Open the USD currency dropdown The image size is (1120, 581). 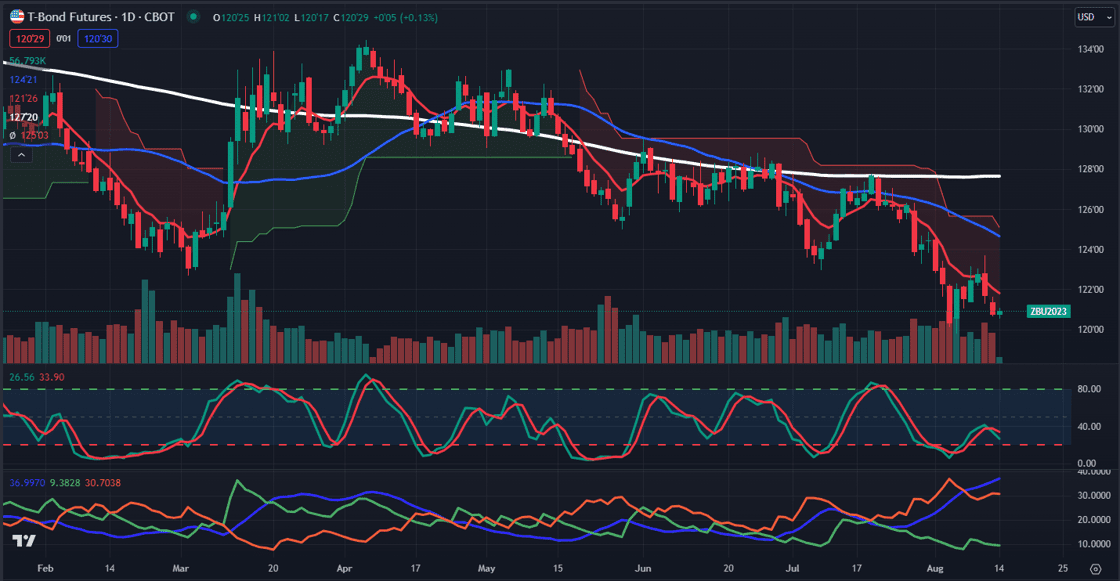(x=1094, y=17)
